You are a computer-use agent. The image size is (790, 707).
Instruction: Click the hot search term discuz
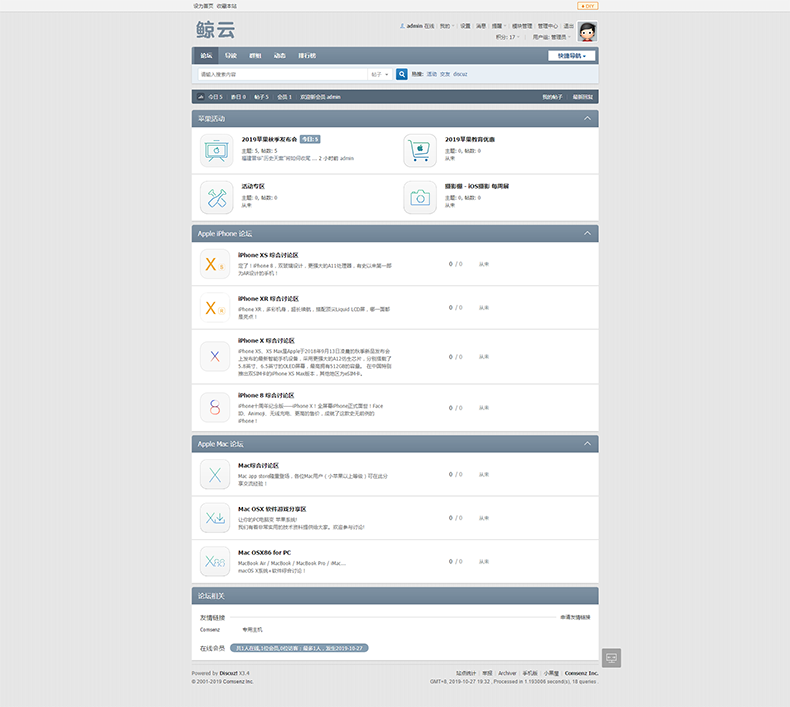click(460, 74)
